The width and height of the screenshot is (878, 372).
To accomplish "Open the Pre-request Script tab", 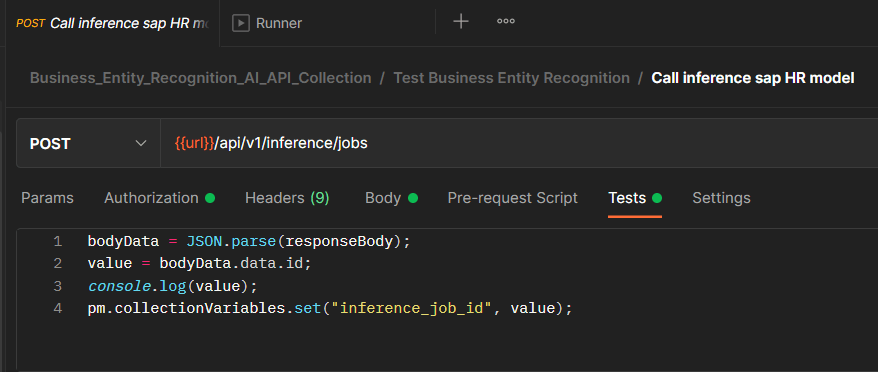I will [x=512, y=198].
